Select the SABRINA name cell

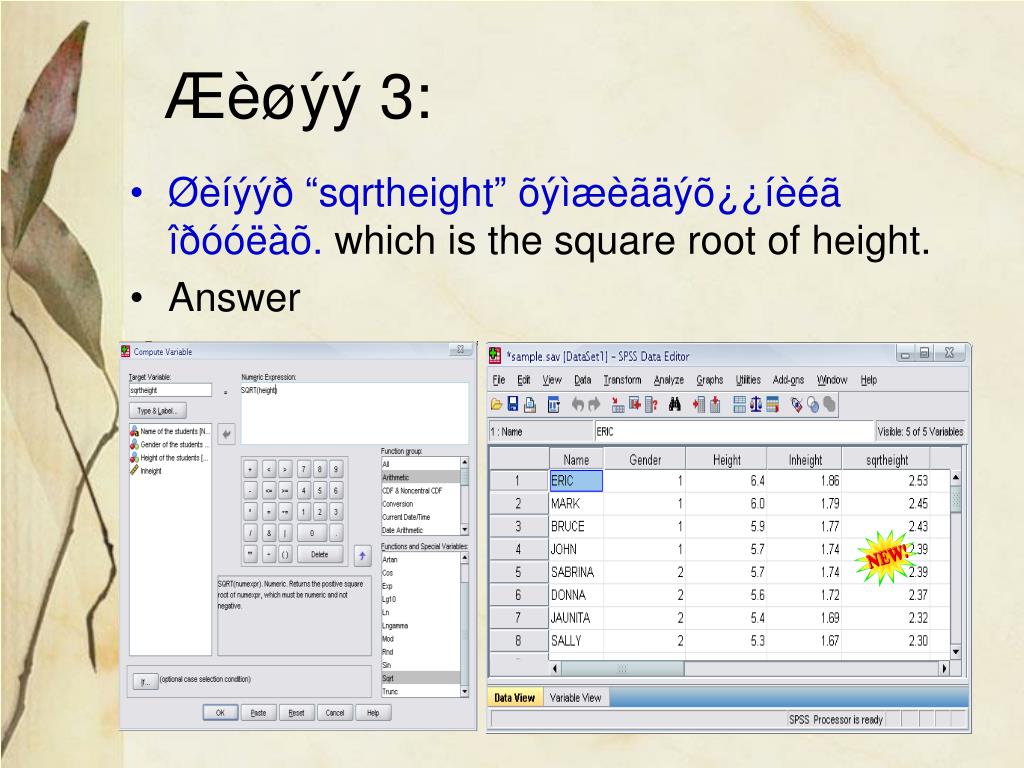click(x=575, y=572)
